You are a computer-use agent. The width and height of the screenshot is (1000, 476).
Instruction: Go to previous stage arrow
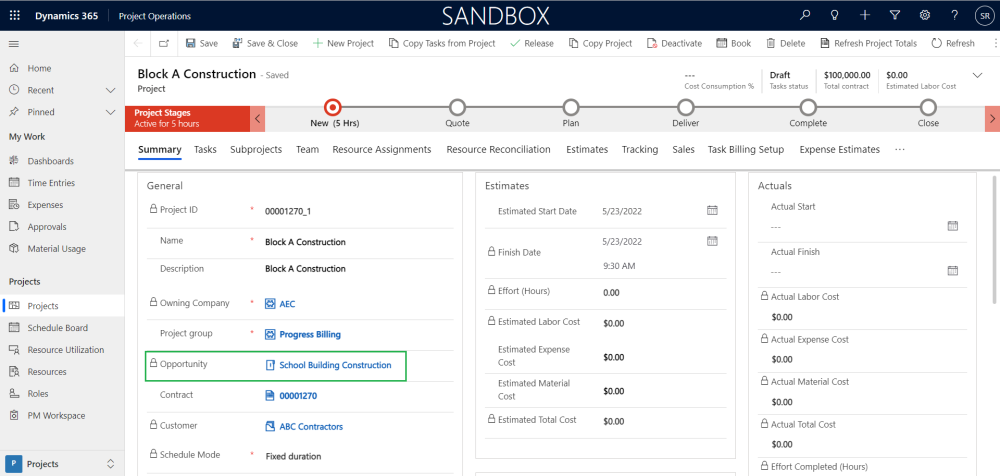pyautogui.click(x=257, y=119)
